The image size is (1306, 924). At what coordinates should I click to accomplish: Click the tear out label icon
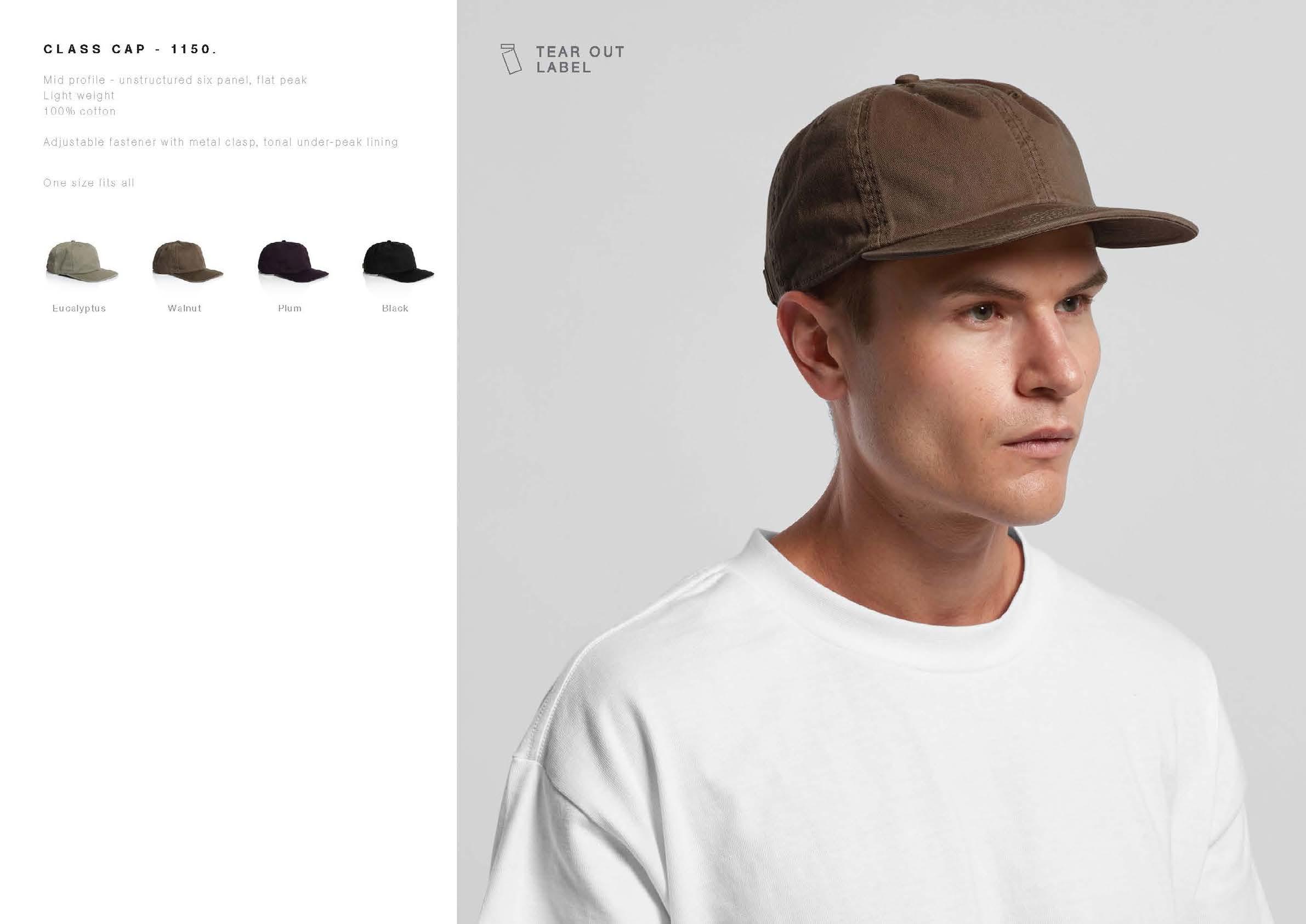tap(511, 59)
